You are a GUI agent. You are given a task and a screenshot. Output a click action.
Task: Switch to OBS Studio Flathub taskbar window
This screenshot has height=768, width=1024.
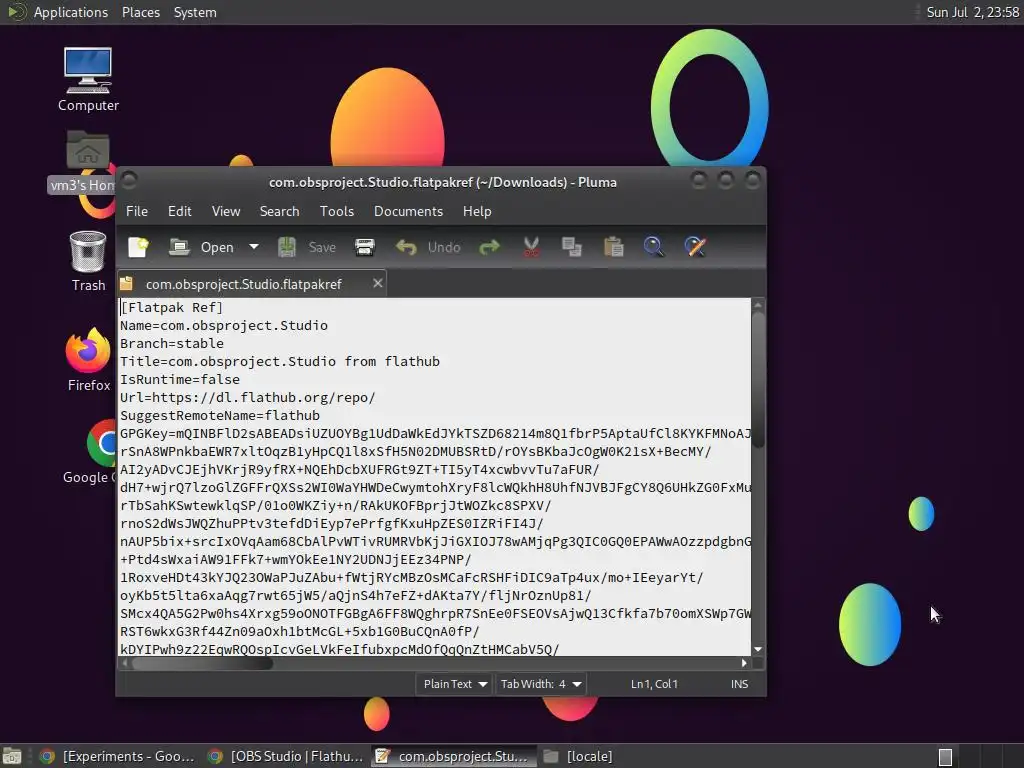point(285,756)
